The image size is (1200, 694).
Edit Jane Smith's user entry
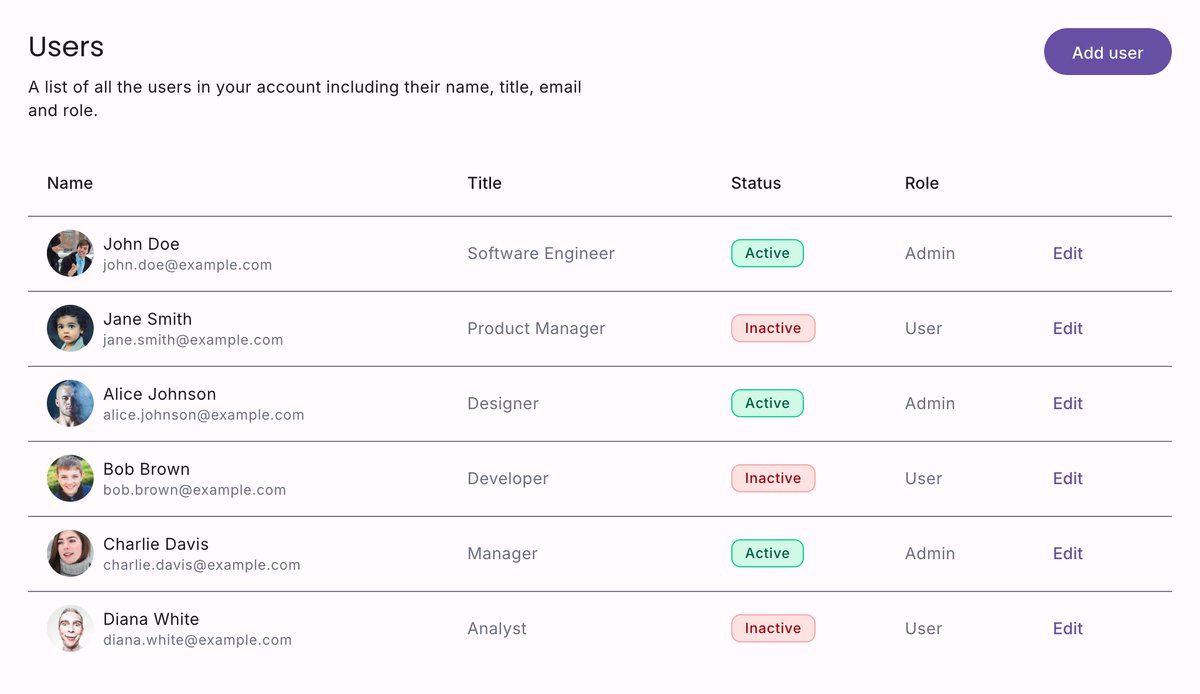(1068, 329)
